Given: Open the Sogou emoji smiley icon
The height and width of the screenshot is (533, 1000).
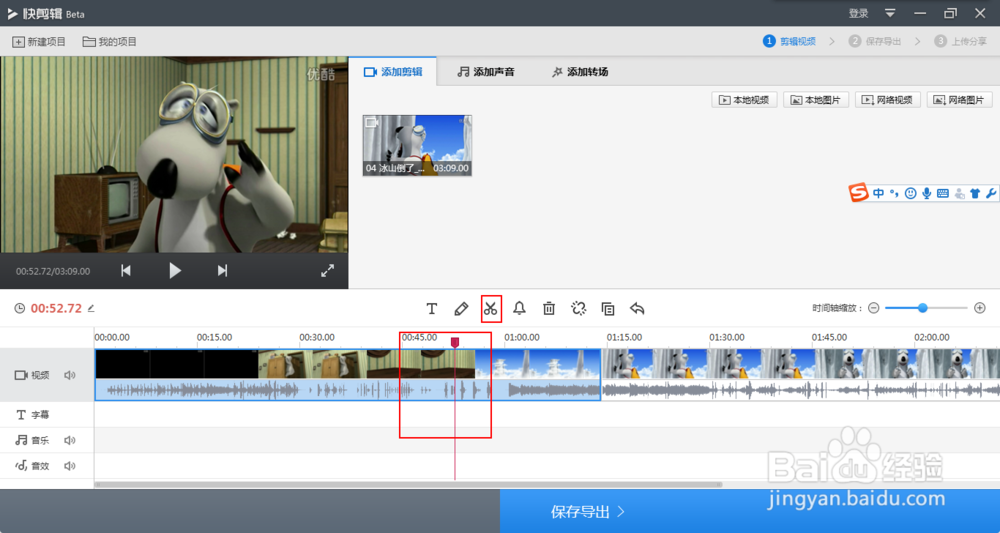Looking at the screenshot, I should pyautogui.click(x=911, y=193).
